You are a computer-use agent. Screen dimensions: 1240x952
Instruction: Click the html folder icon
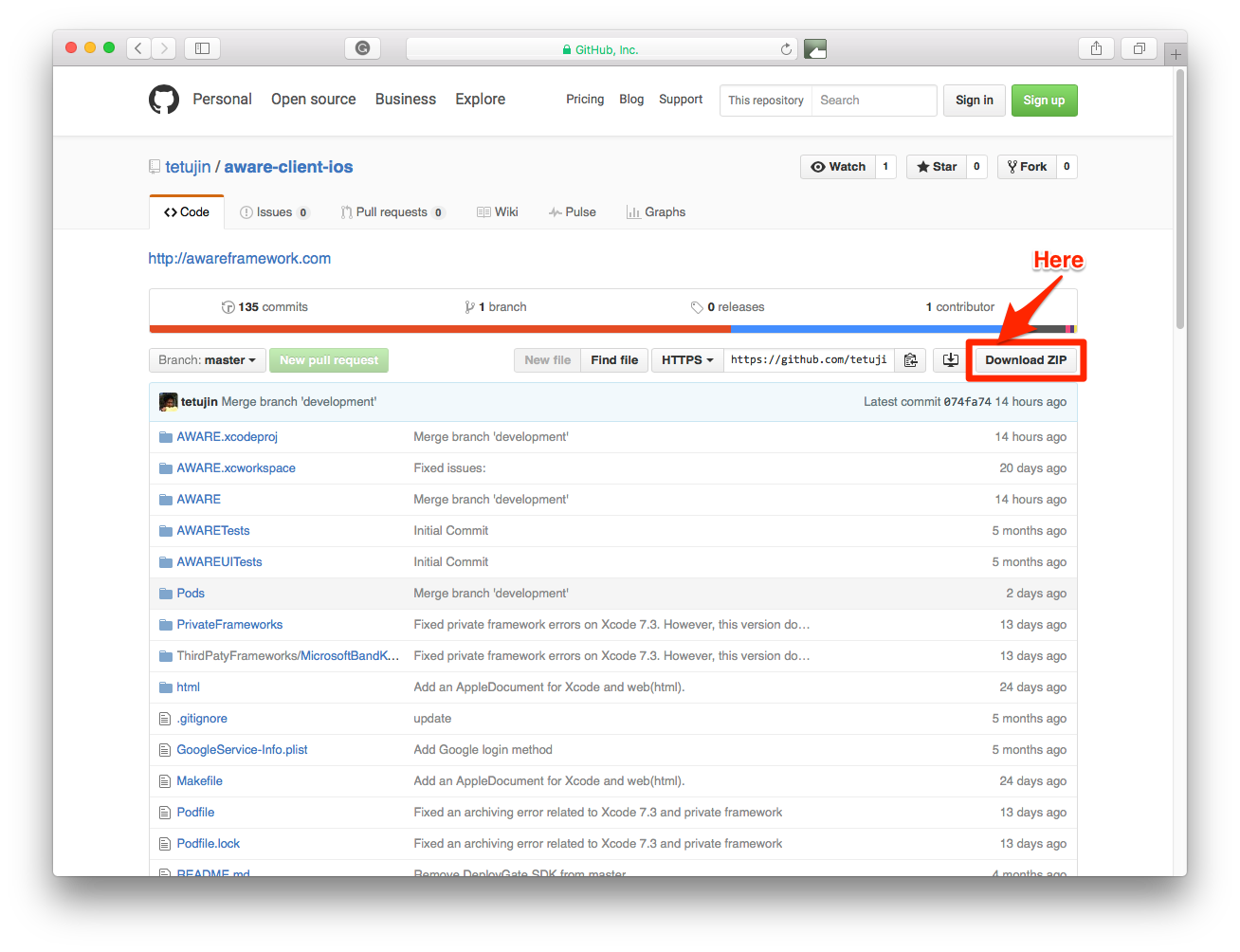[x=166, y=687]
